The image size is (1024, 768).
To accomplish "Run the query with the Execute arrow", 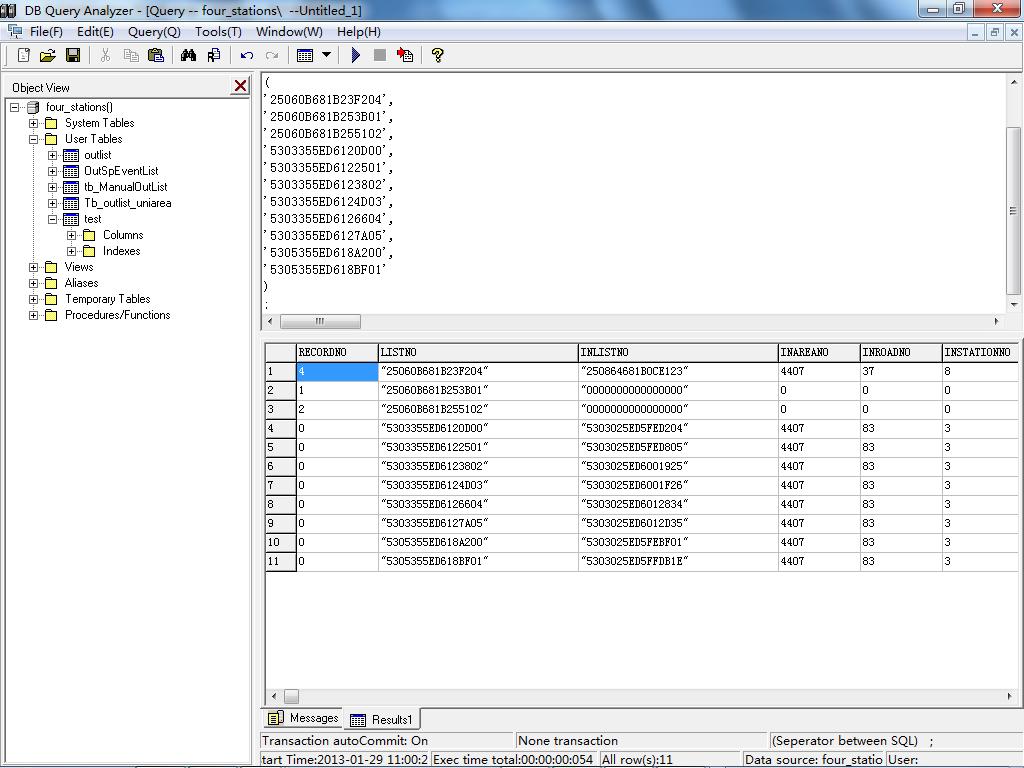I will pos(355,56).
